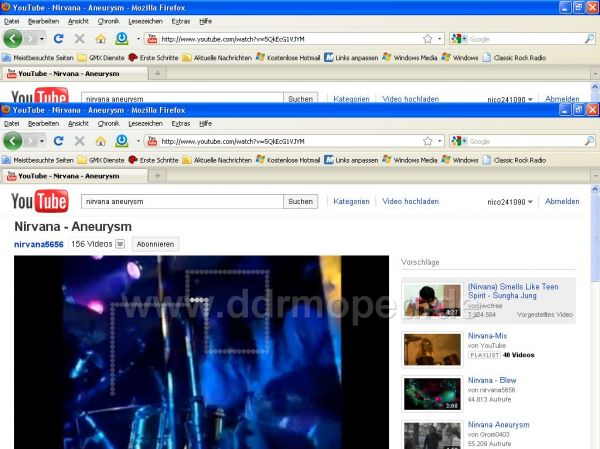
Task: Open the Google search engine dropdown in the front window
Action: point(460,141)
